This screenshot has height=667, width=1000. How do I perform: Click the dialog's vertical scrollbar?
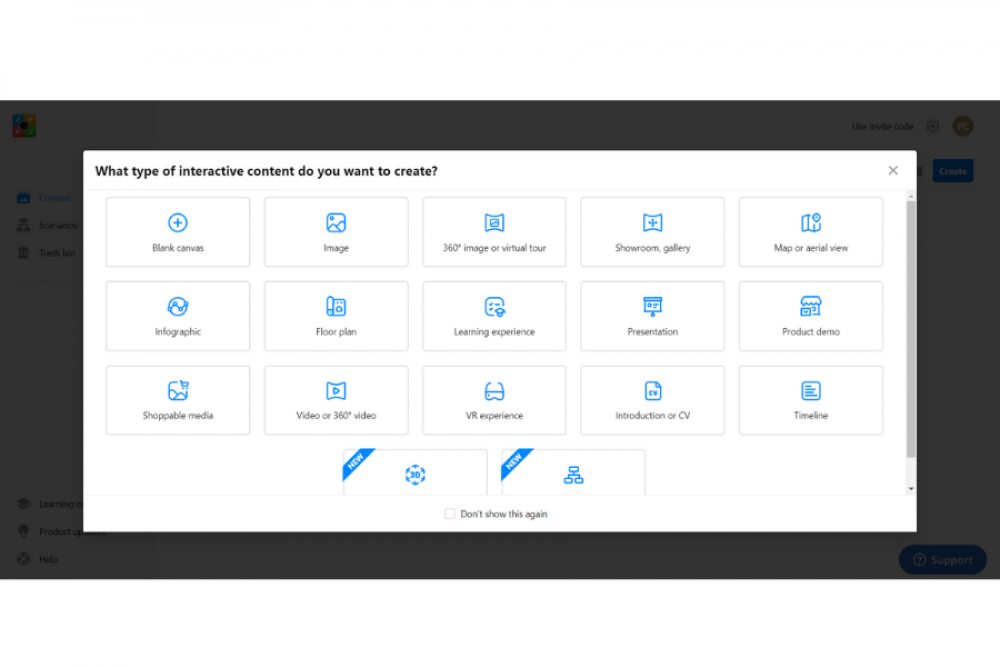(910, 330)
